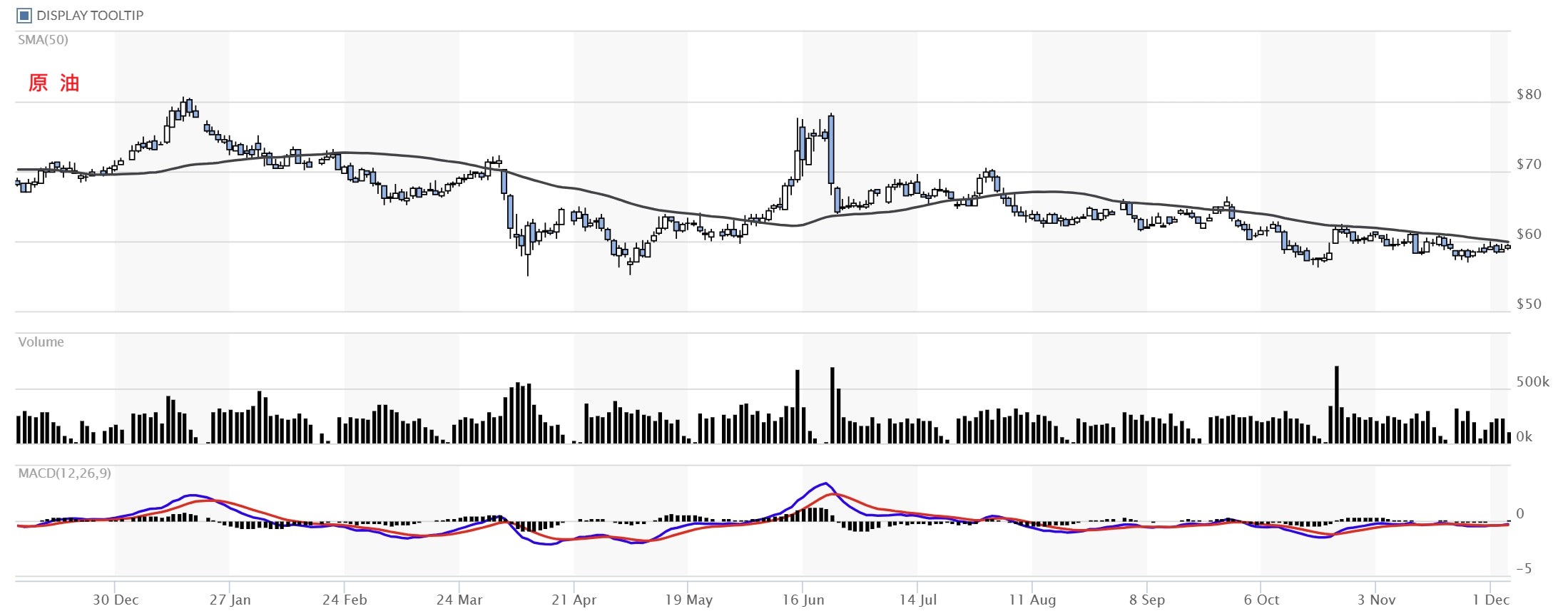Select the 3 Nov date marker
Image resolution: width=1568 pixels, height=616 pixels.
pos(1376,600)
